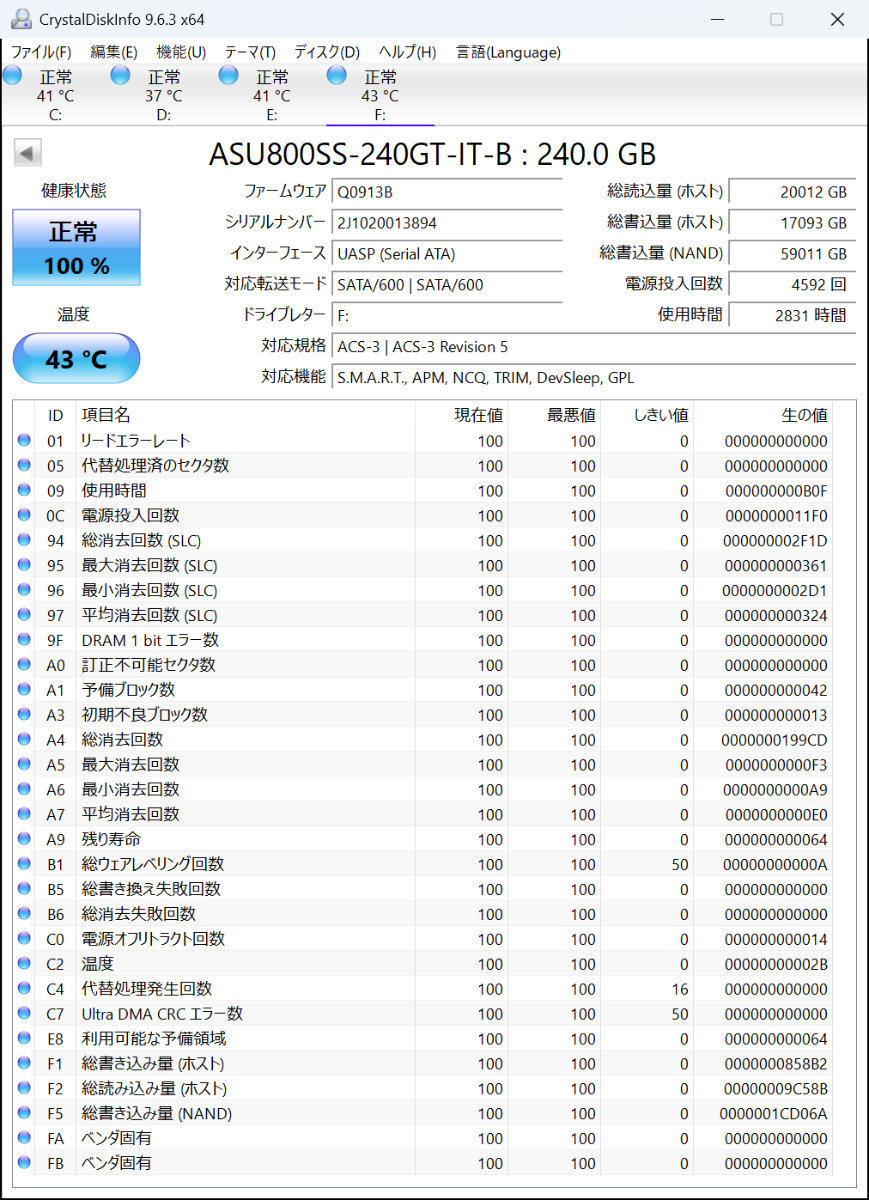Click the status orb for リードエラーレート

pos(24,440)
